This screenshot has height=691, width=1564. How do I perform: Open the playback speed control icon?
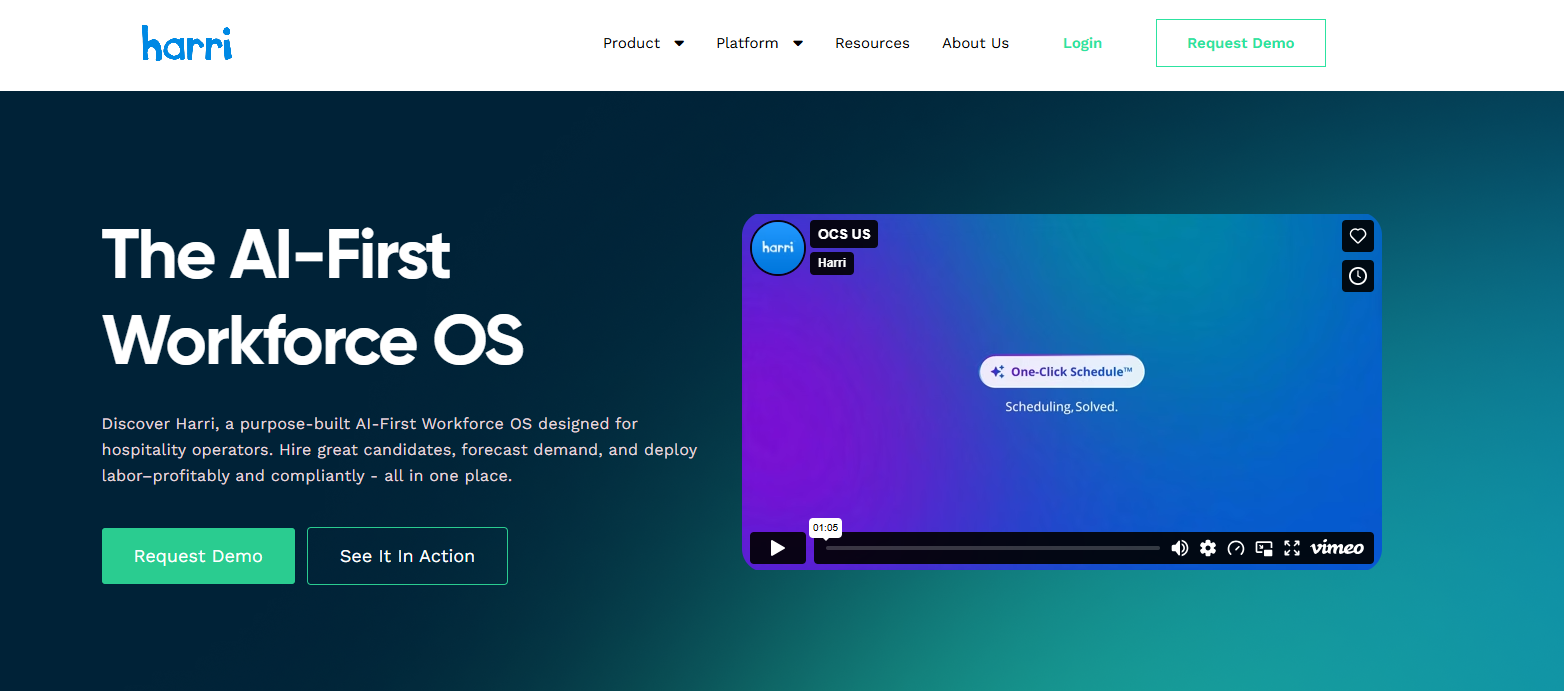[1236, 548]
